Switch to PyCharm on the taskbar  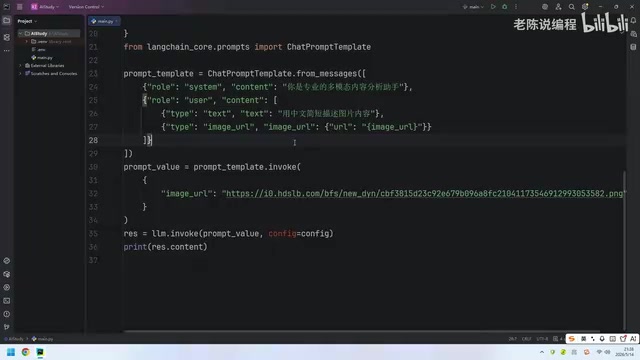(x=40, y=352)
